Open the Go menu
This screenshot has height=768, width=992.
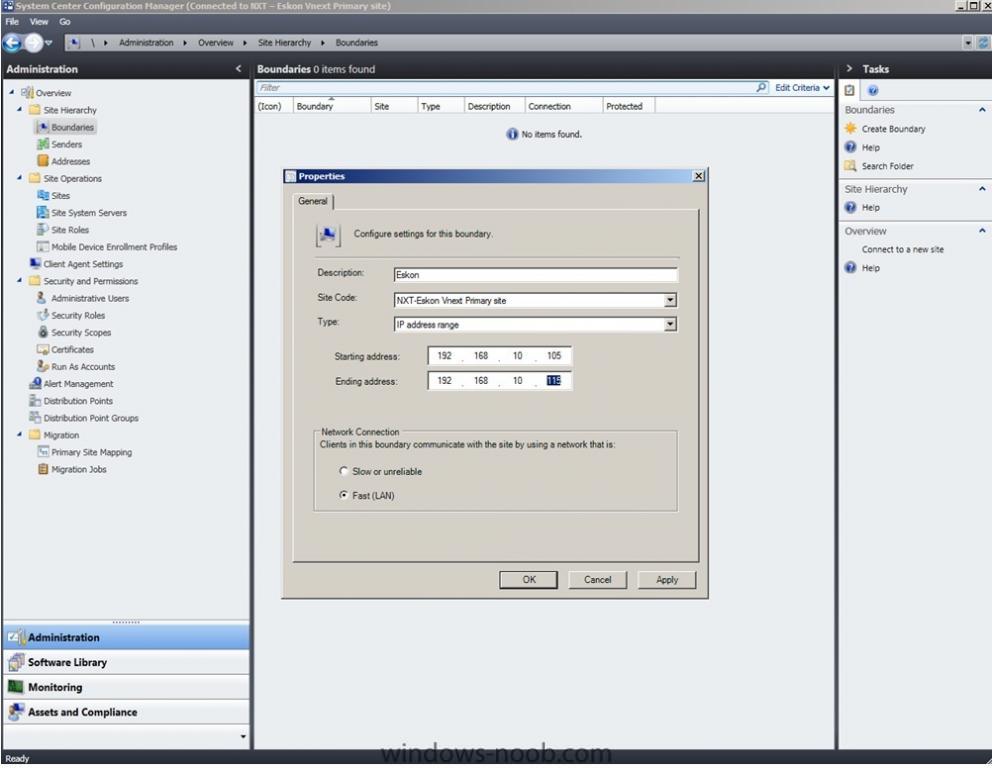[x=65, y=22]
